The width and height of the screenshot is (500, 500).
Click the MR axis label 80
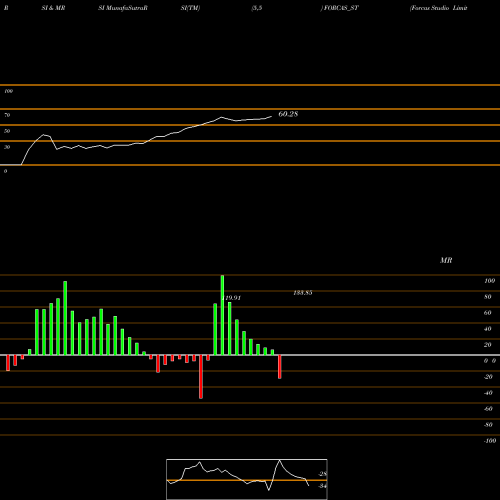click(488, 297)
